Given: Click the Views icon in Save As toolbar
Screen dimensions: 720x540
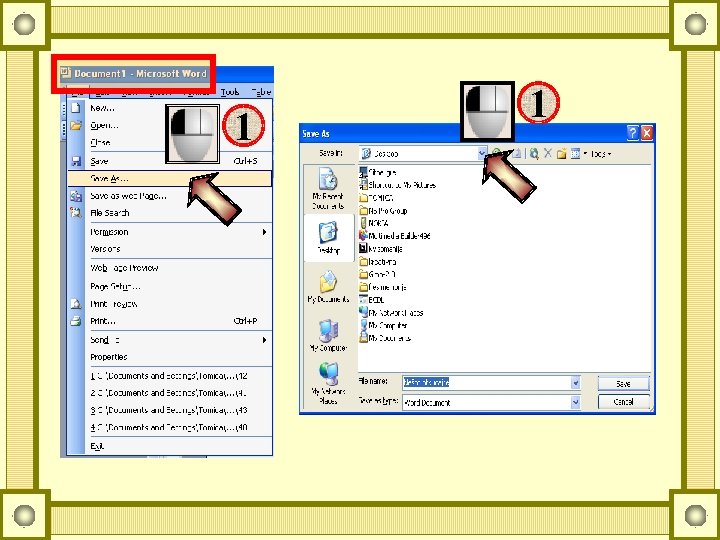Looking at the screenshot, I should pos(575,154).
